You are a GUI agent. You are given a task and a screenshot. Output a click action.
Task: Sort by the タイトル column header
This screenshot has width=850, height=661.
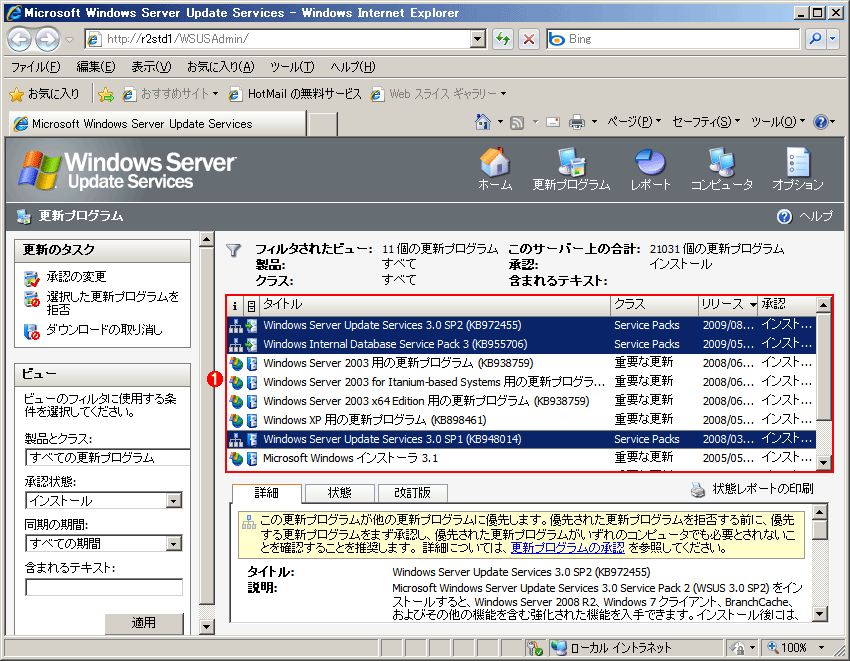(435, 305)
